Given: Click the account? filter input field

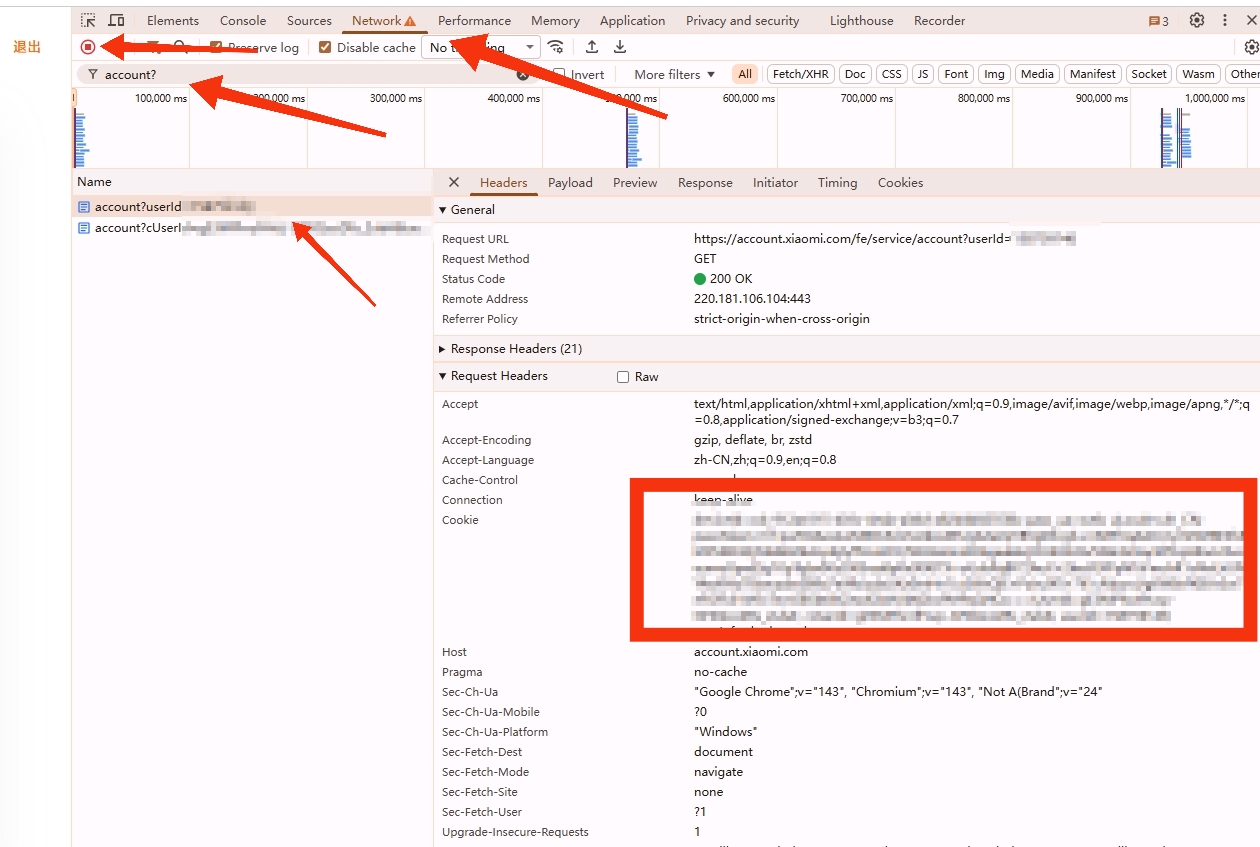Looking at the screenshot, I should tap(300, 75).
